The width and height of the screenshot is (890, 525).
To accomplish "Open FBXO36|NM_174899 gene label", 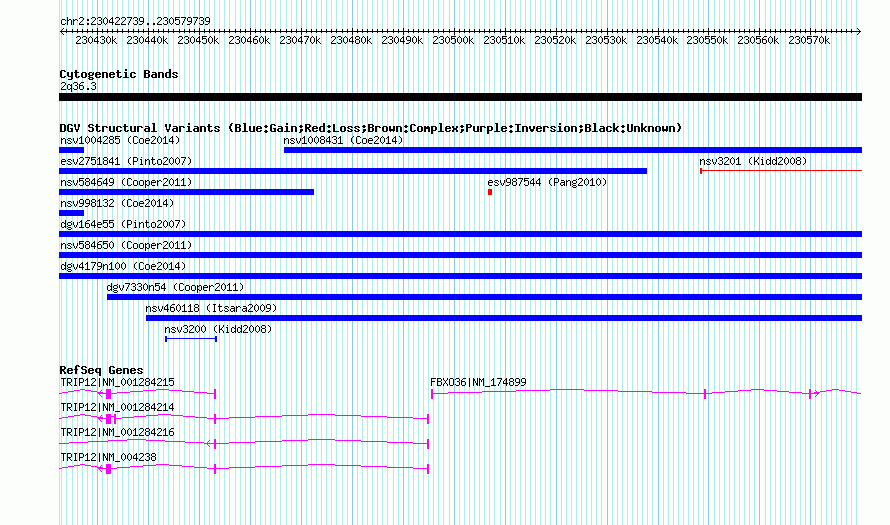I will tap(478, 382).
